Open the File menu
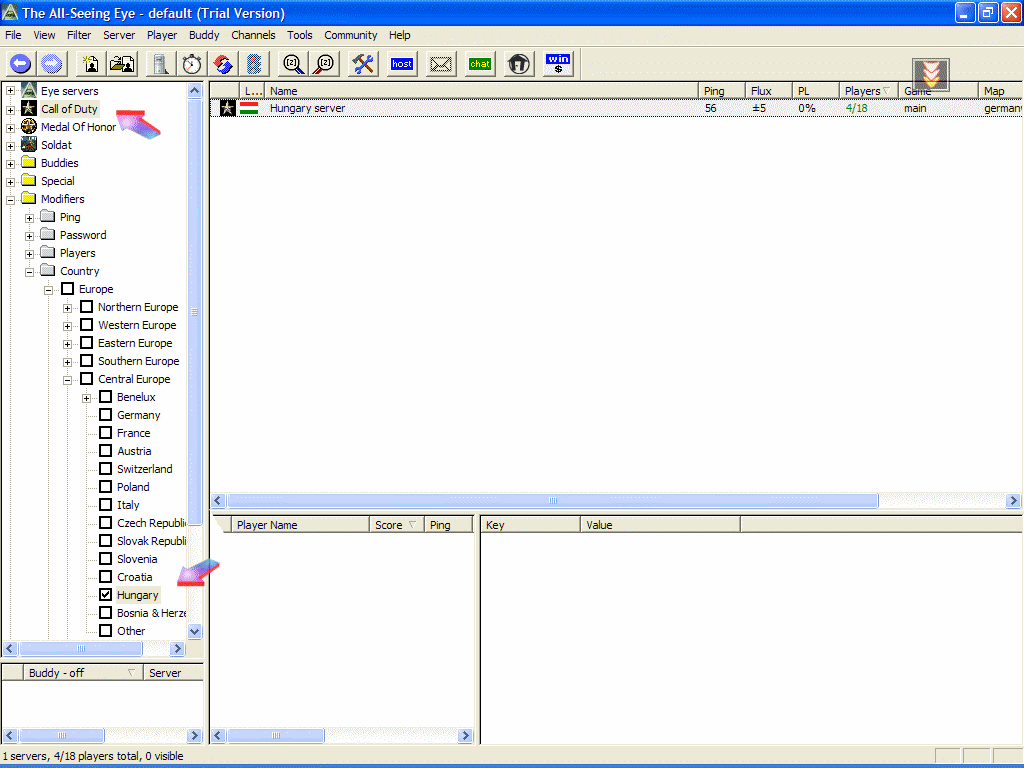The width and height of the screenshot is (1024, 768). click(x=13, y=35)
